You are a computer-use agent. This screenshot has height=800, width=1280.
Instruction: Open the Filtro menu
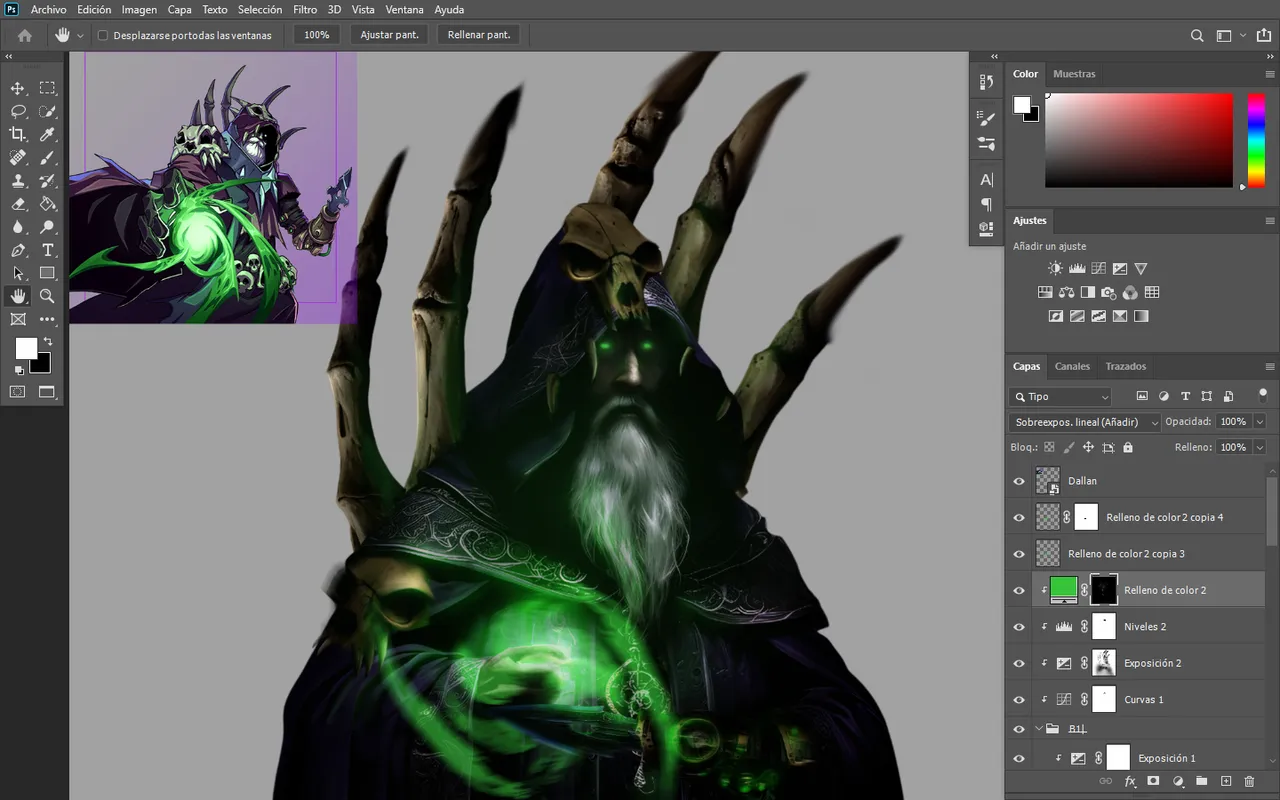point(305,9)
